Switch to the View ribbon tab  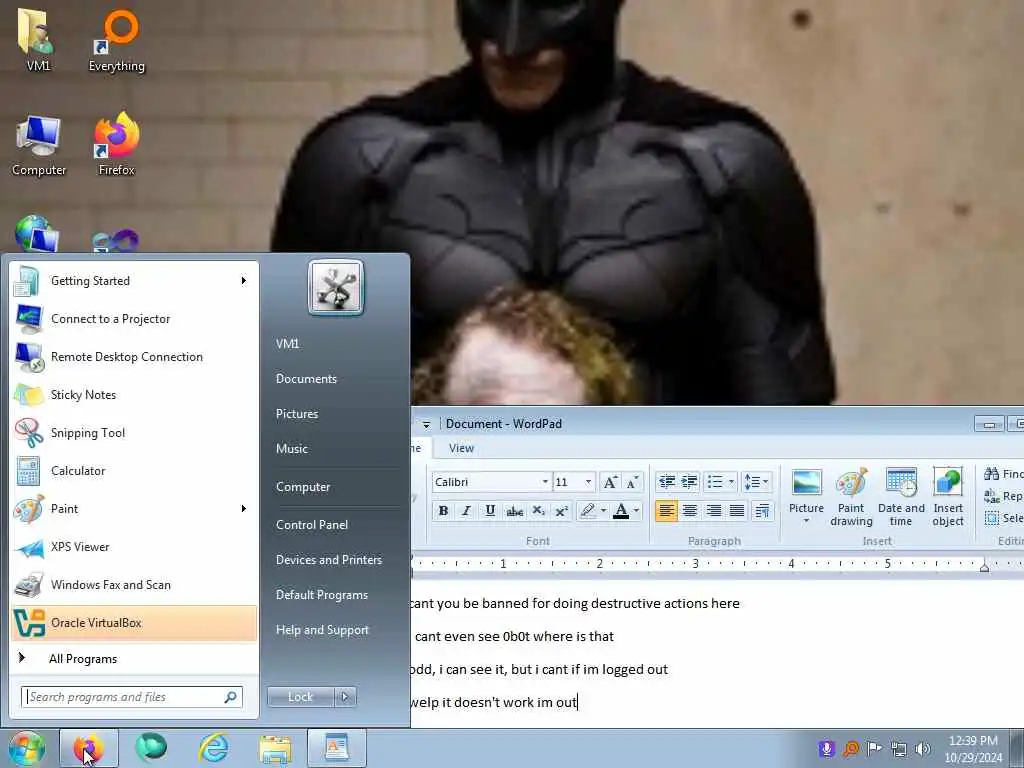pos(461,448)
